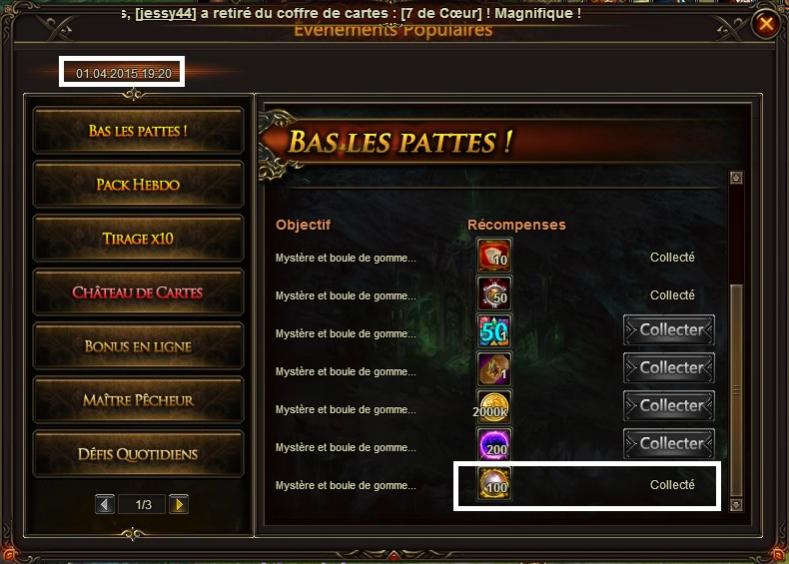Select the purple orb reward icon (200)
The image size is (789, 564).
pyautogui.click(x=494, y=445)
